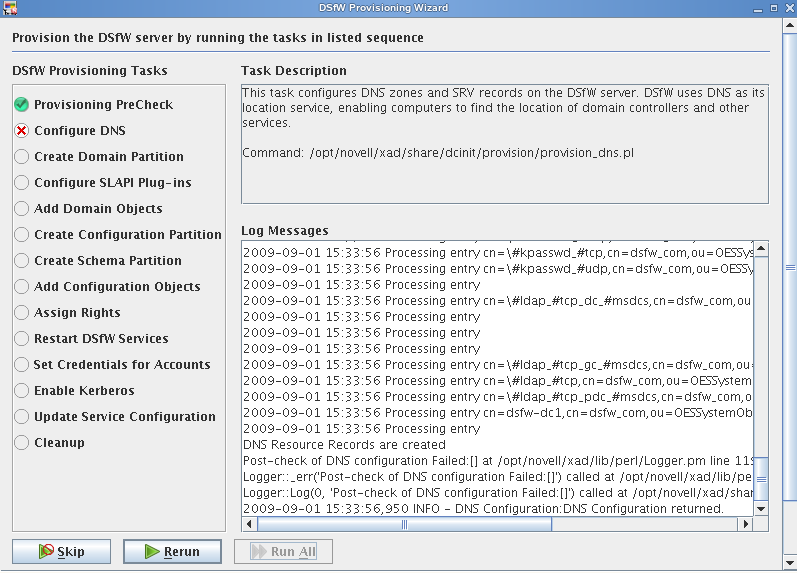Click the status circle for Configure SLAPI Plug-ins
Viewport: 797px width, 574px height.
(x=21, y=183)
